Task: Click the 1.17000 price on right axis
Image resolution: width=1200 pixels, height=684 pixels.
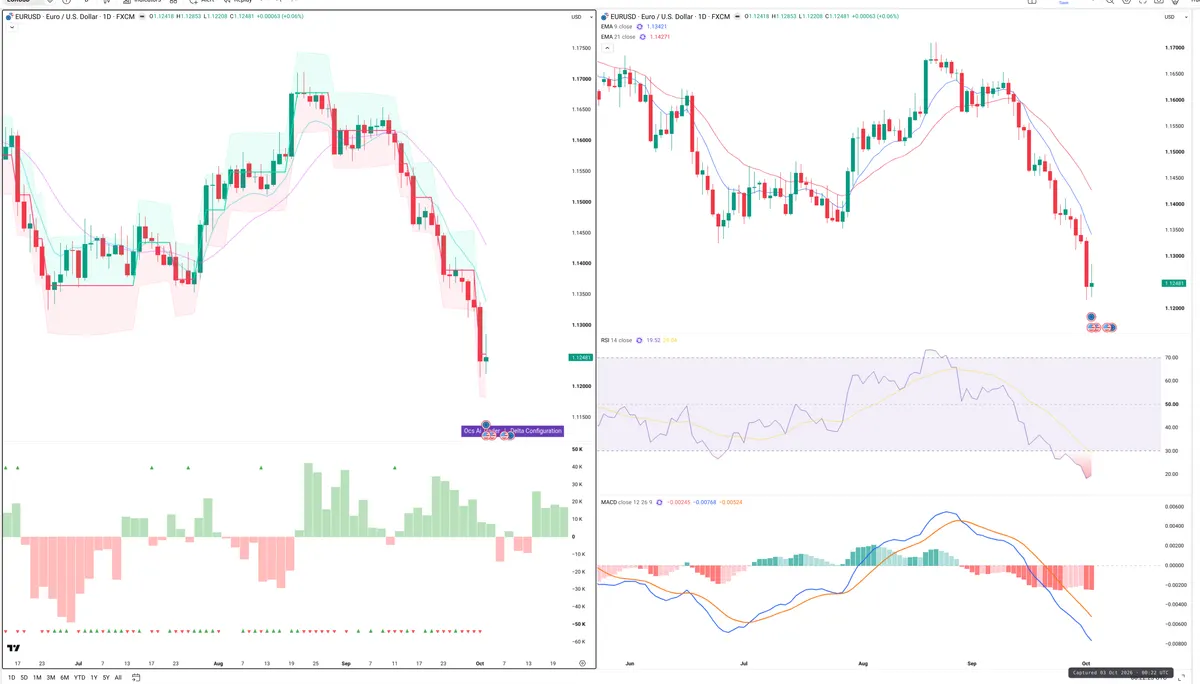Action: click(x=1177, y=48)
